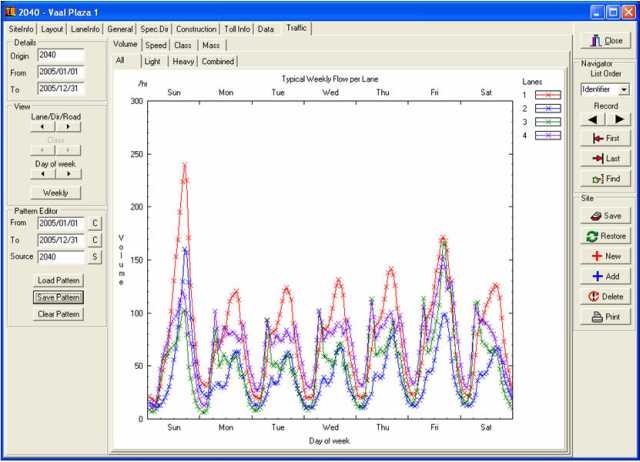Click C button beside Pattern From date
640x462 pixels.
pos(95,223)
